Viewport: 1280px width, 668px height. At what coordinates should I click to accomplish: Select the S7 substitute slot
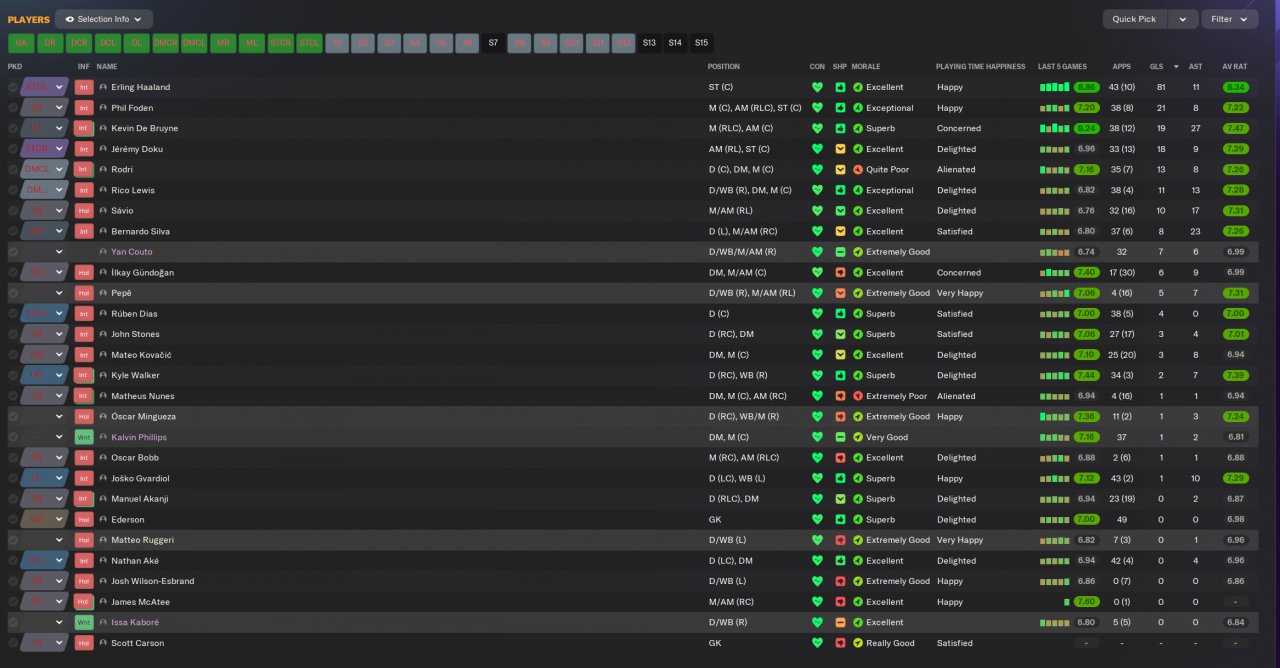tap(493, 43)
